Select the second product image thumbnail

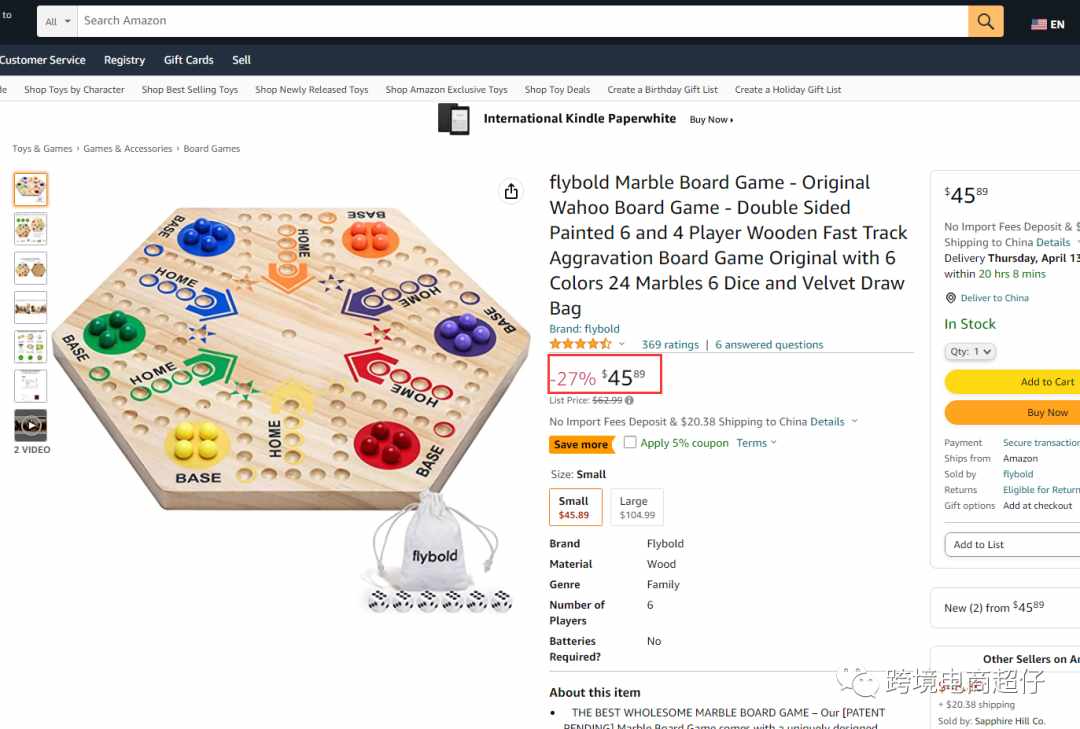31,229
